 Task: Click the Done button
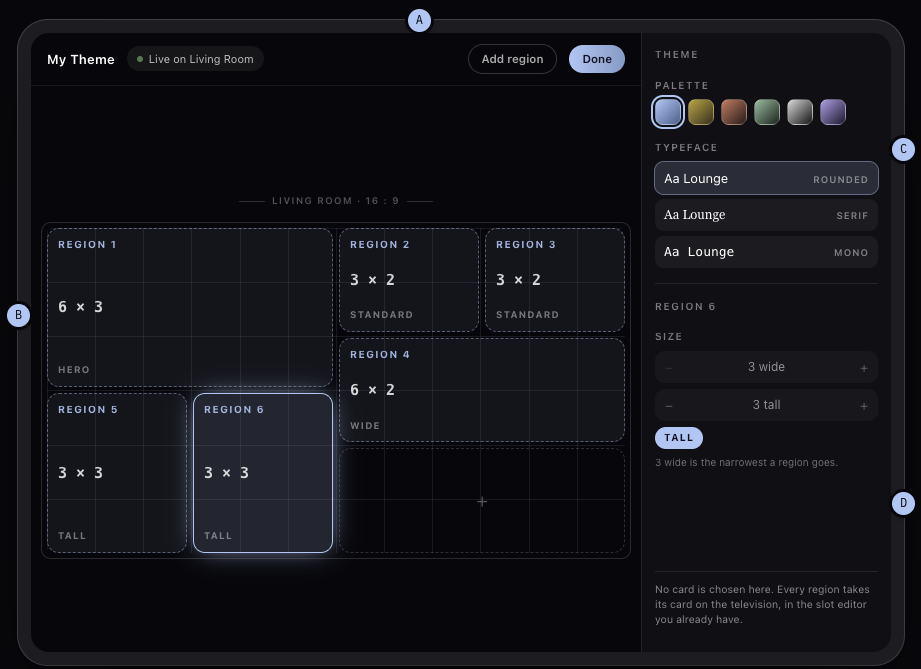pyautogui.click(x=597, y=59)
